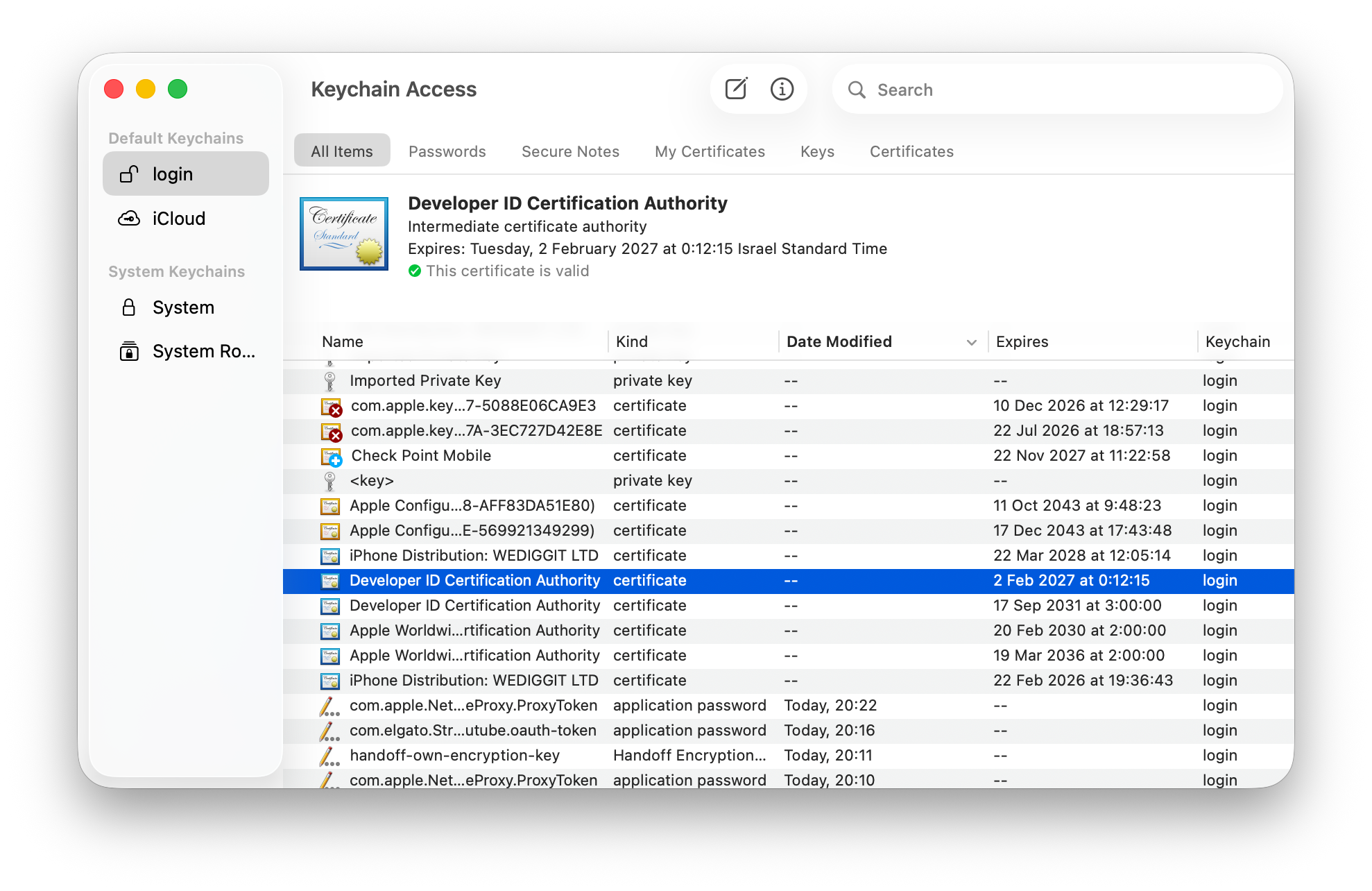Click the cloud icon beside iCloud

pos(129,219)
